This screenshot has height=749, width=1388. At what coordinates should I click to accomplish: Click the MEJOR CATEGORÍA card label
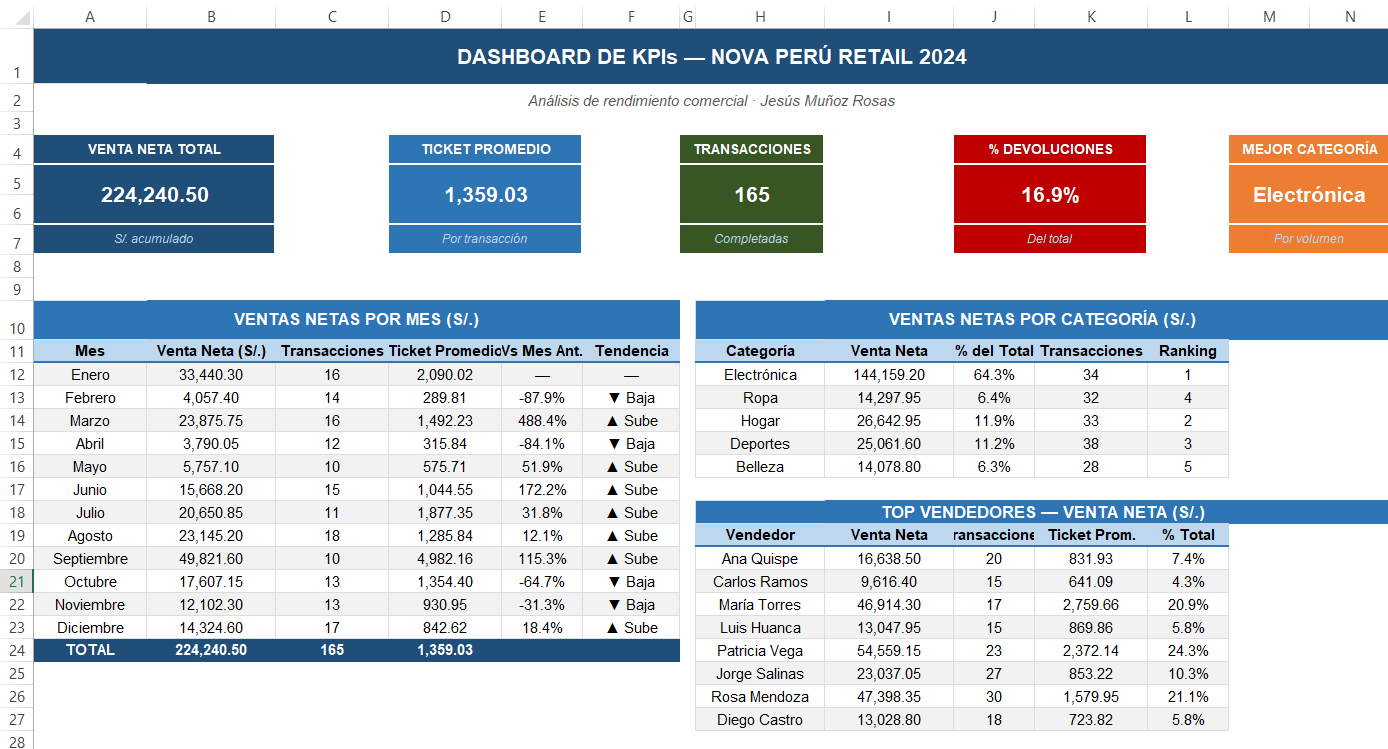(1309, 149)
